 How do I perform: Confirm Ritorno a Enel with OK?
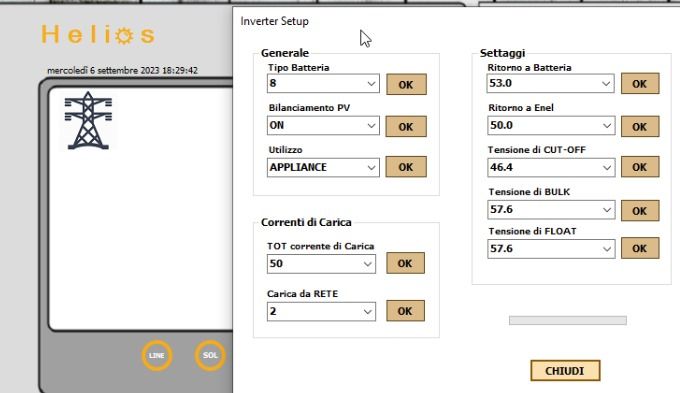tap(640, 126)
